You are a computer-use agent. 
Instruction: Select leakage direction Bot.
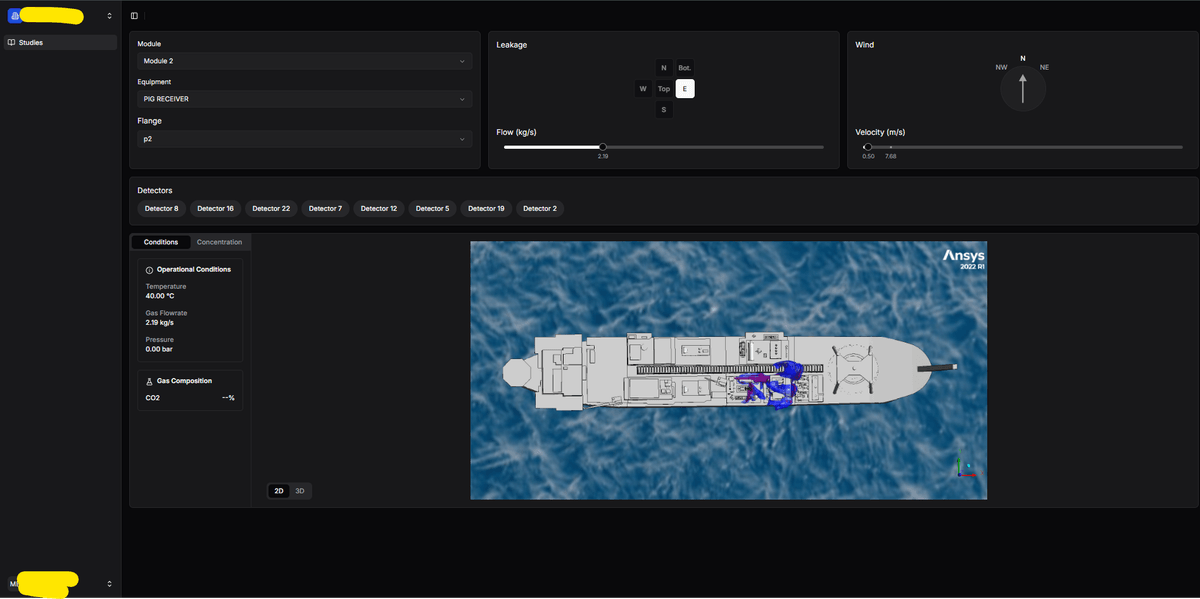point(685,67)
